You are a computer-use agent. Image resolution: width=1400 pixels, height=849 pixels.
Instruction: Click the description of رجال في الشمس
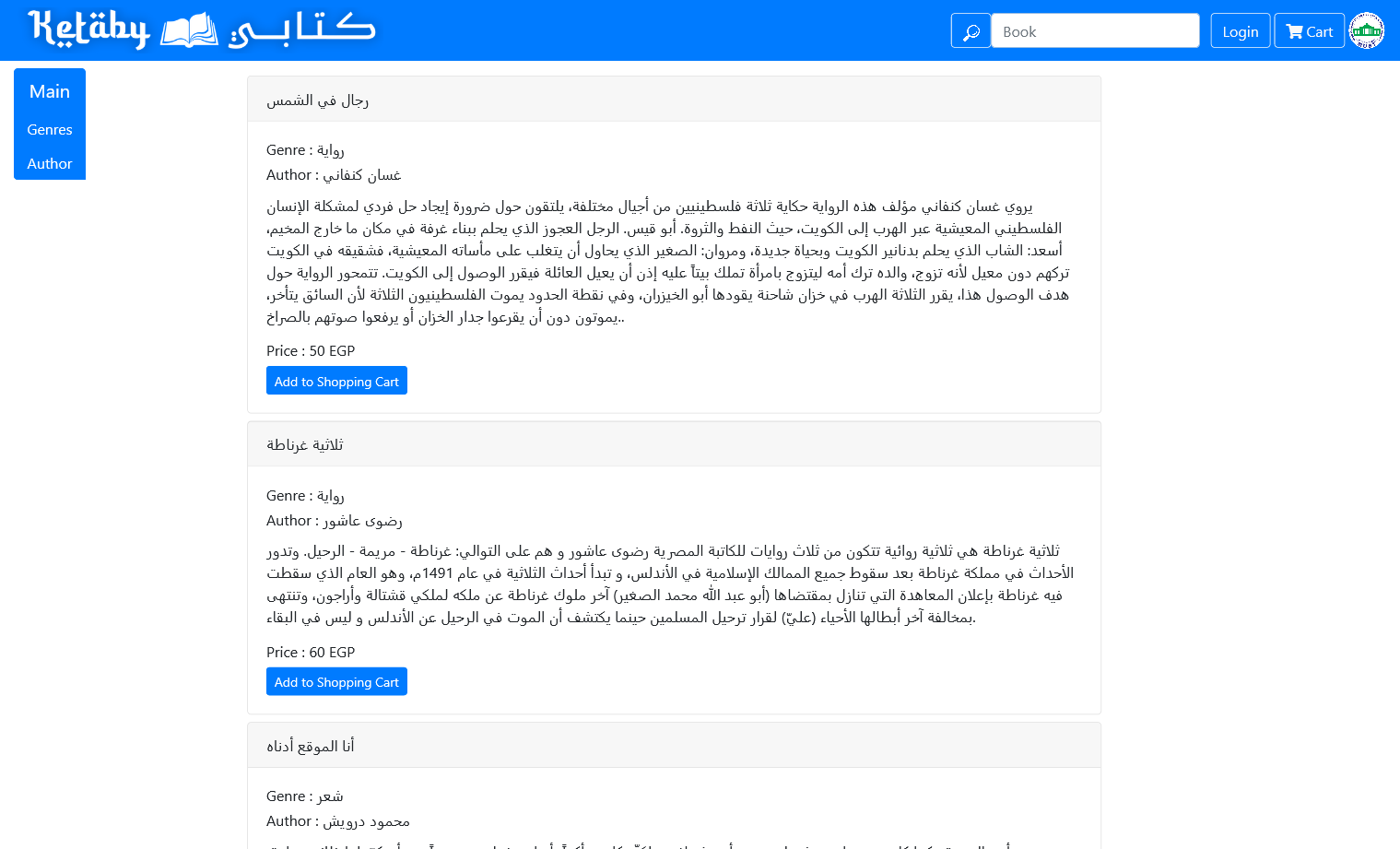[x=669, y=262]
